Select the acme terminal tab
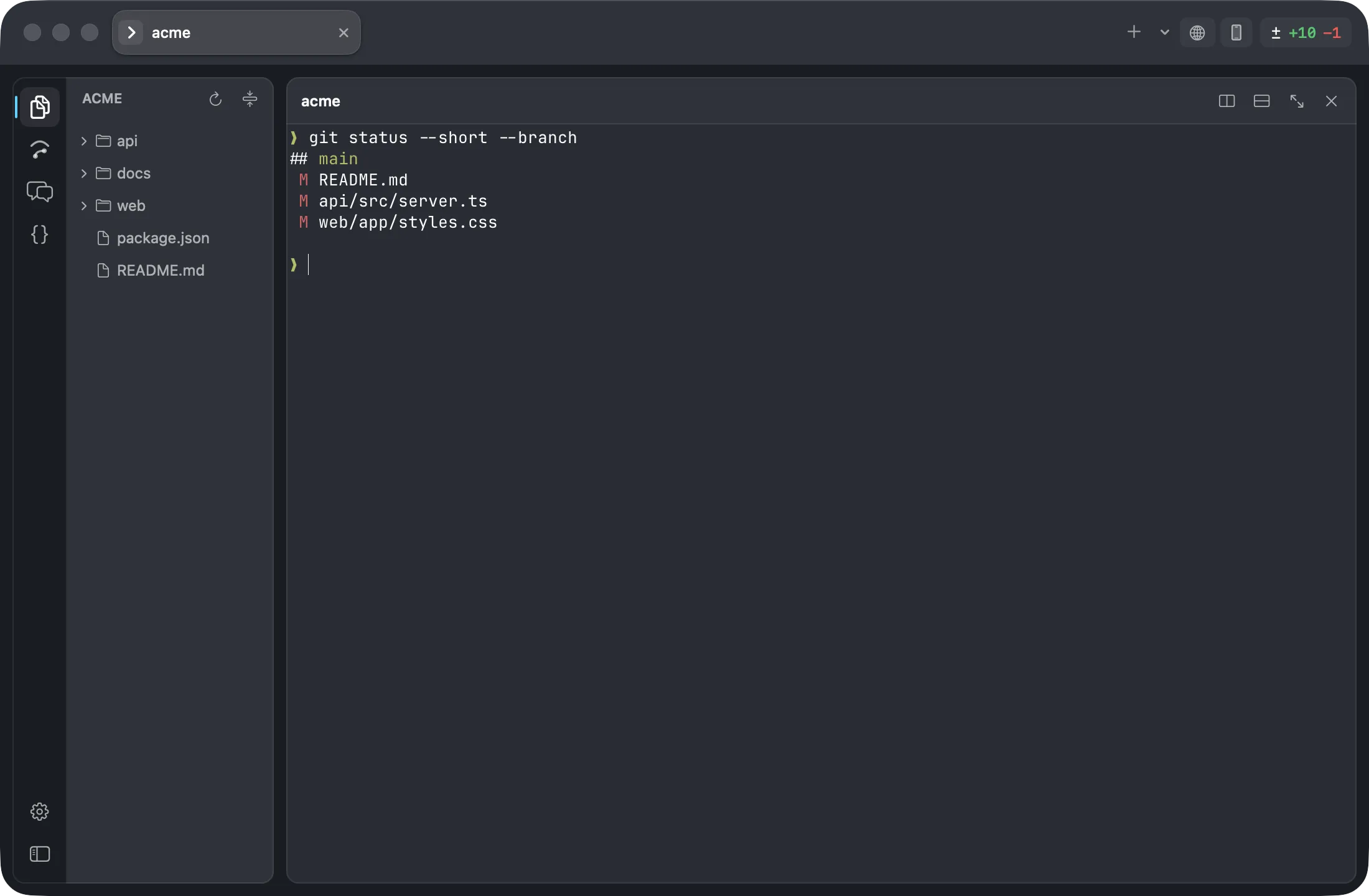Viewport: 1369px width, 896px height. [x=236, y=32]
